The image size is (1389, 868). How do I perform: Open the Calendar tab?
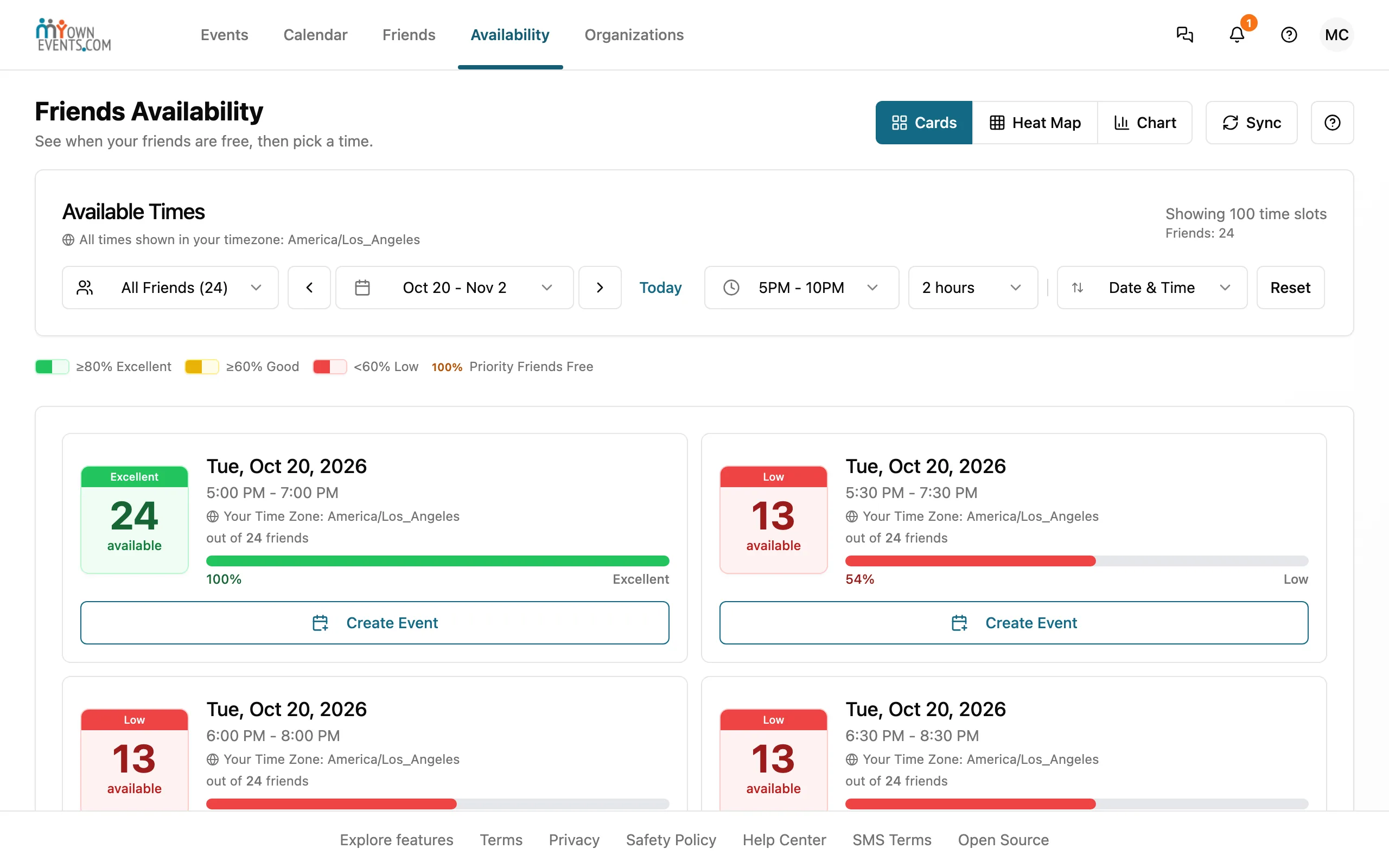click(x=315, y=35)
